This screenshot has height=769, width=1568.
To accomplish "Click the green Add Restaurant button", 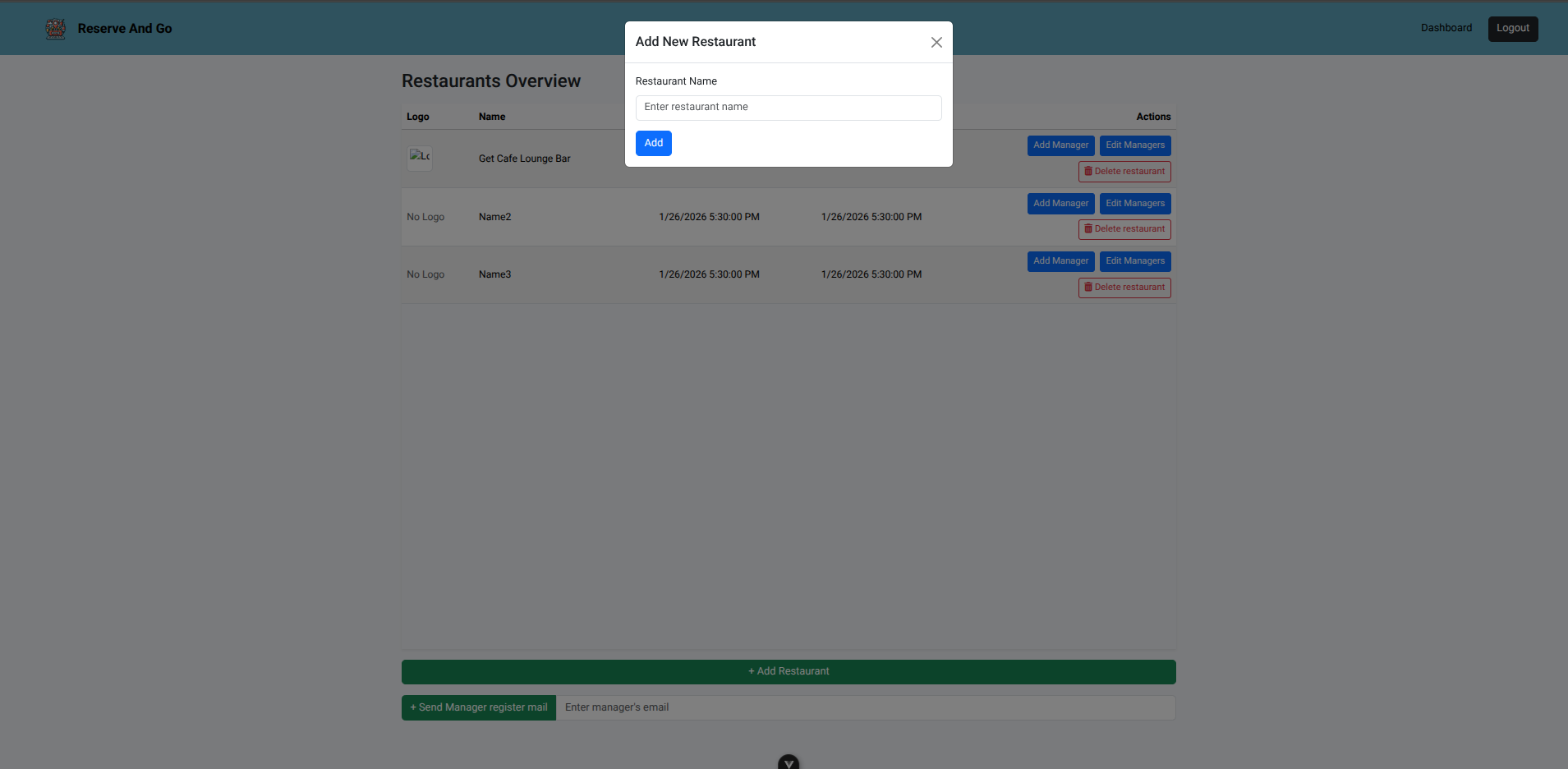I will 788,671.
